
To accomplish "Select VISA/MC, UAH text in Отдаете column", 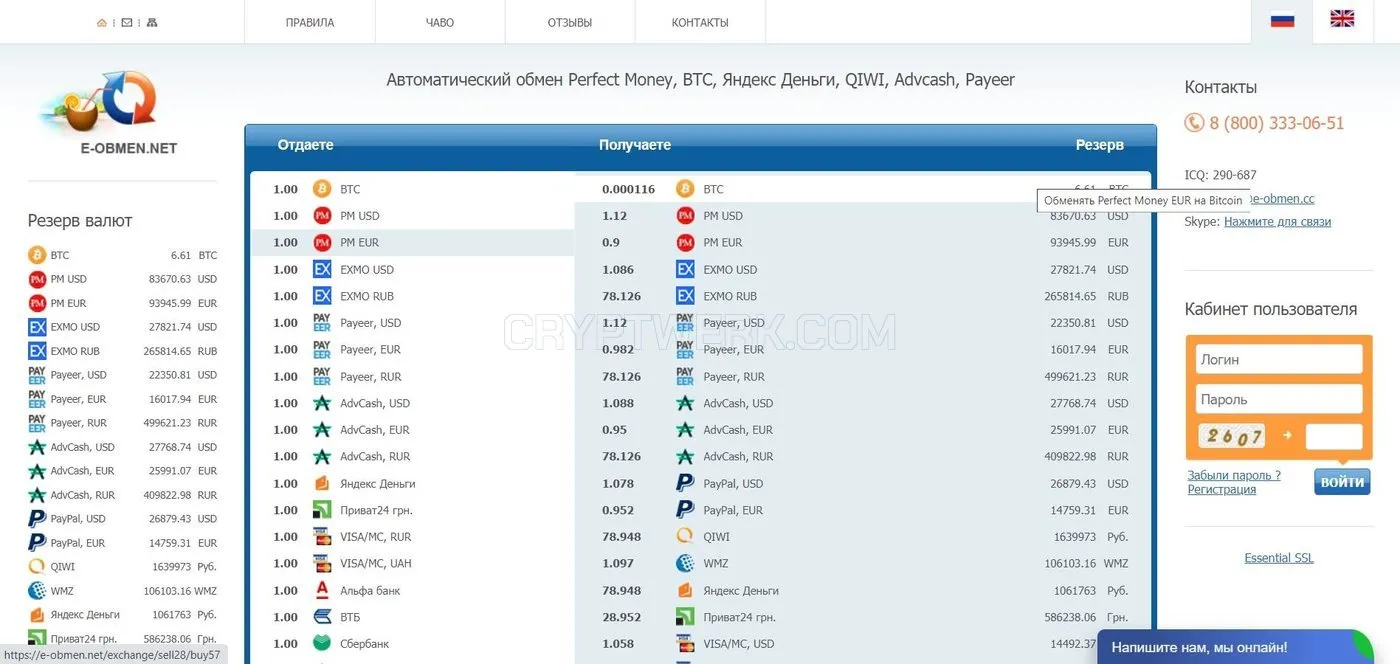I will pyautogui.click(x=376, y=563).
